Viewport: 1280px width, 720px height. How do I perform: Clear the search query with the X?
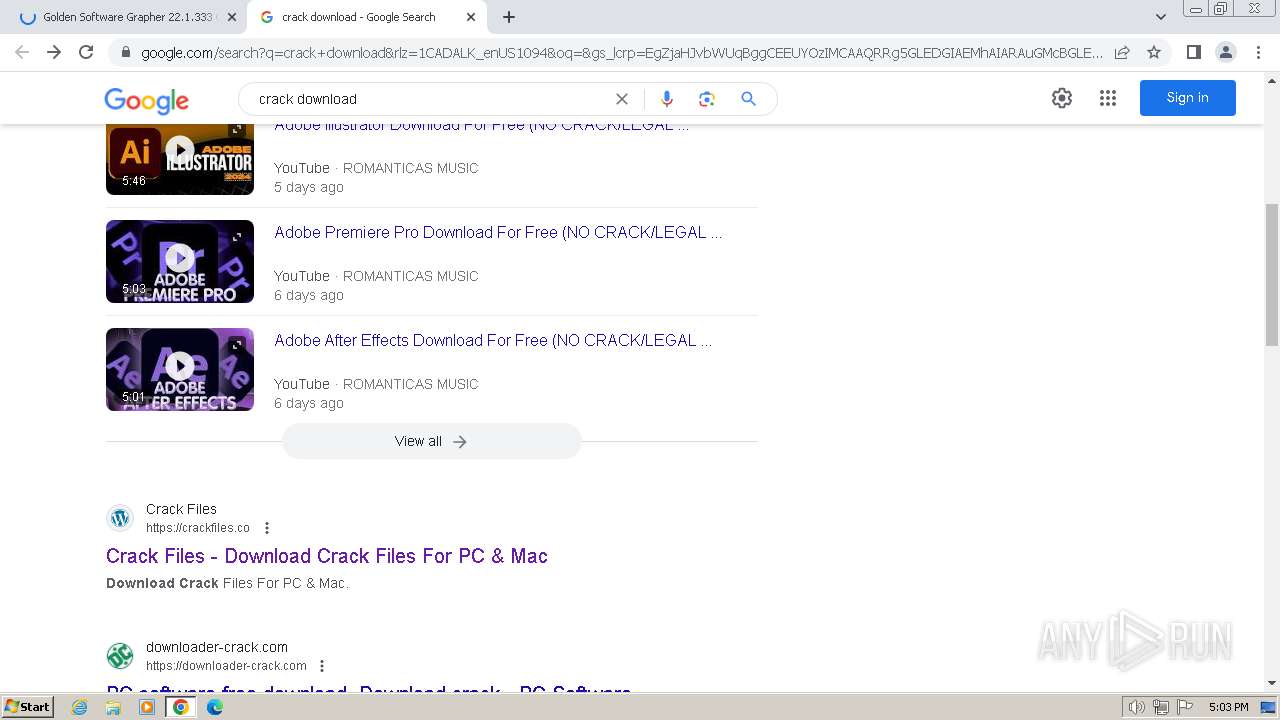(x=622, y=99)
